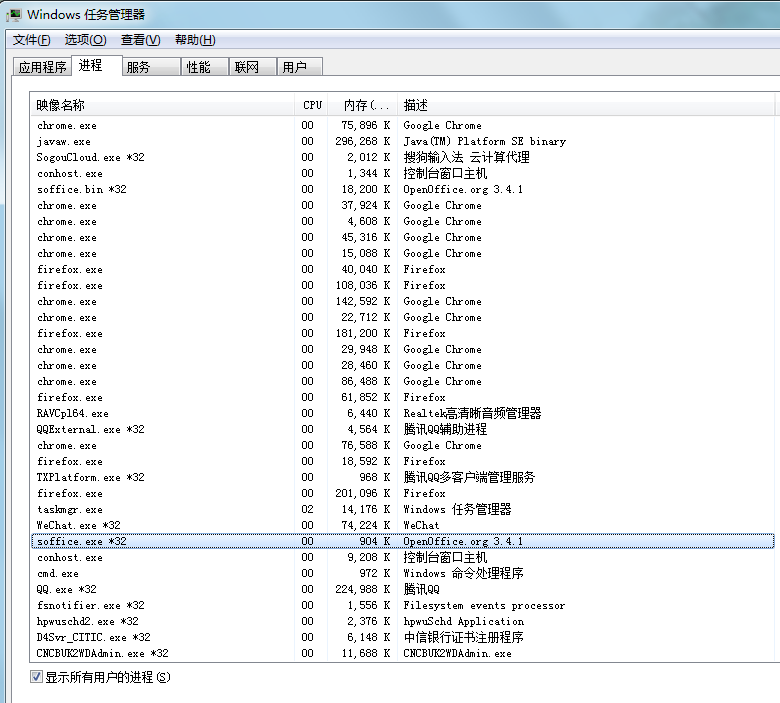This screenshot has height=703, width=780.
Task: Select the SogouCloud.exe *32 process
Action: (x=403, y=157)
